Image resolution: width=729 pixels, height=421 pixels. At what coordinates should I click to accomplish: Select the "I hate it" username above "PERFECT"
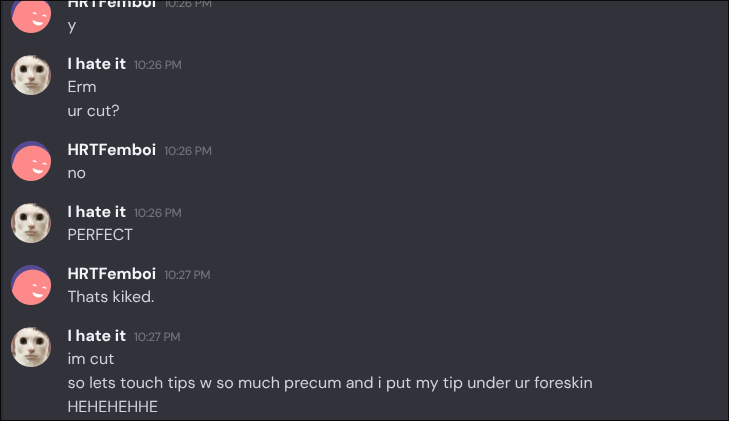(96, 212)
